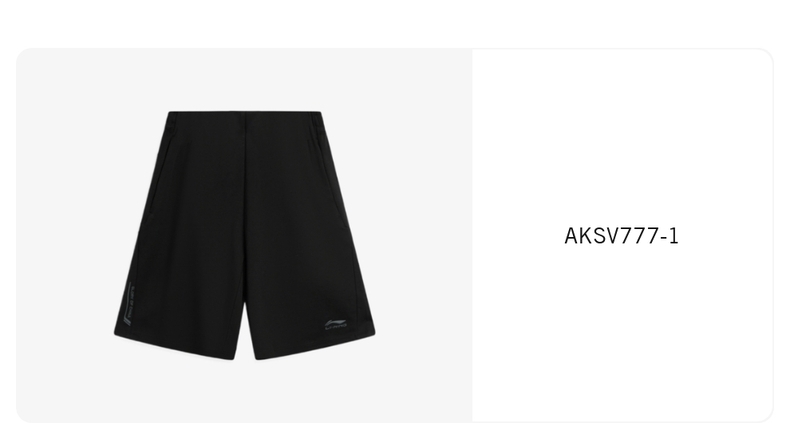Select the AKSV777-1 product code text

click(x=621, y=236)
